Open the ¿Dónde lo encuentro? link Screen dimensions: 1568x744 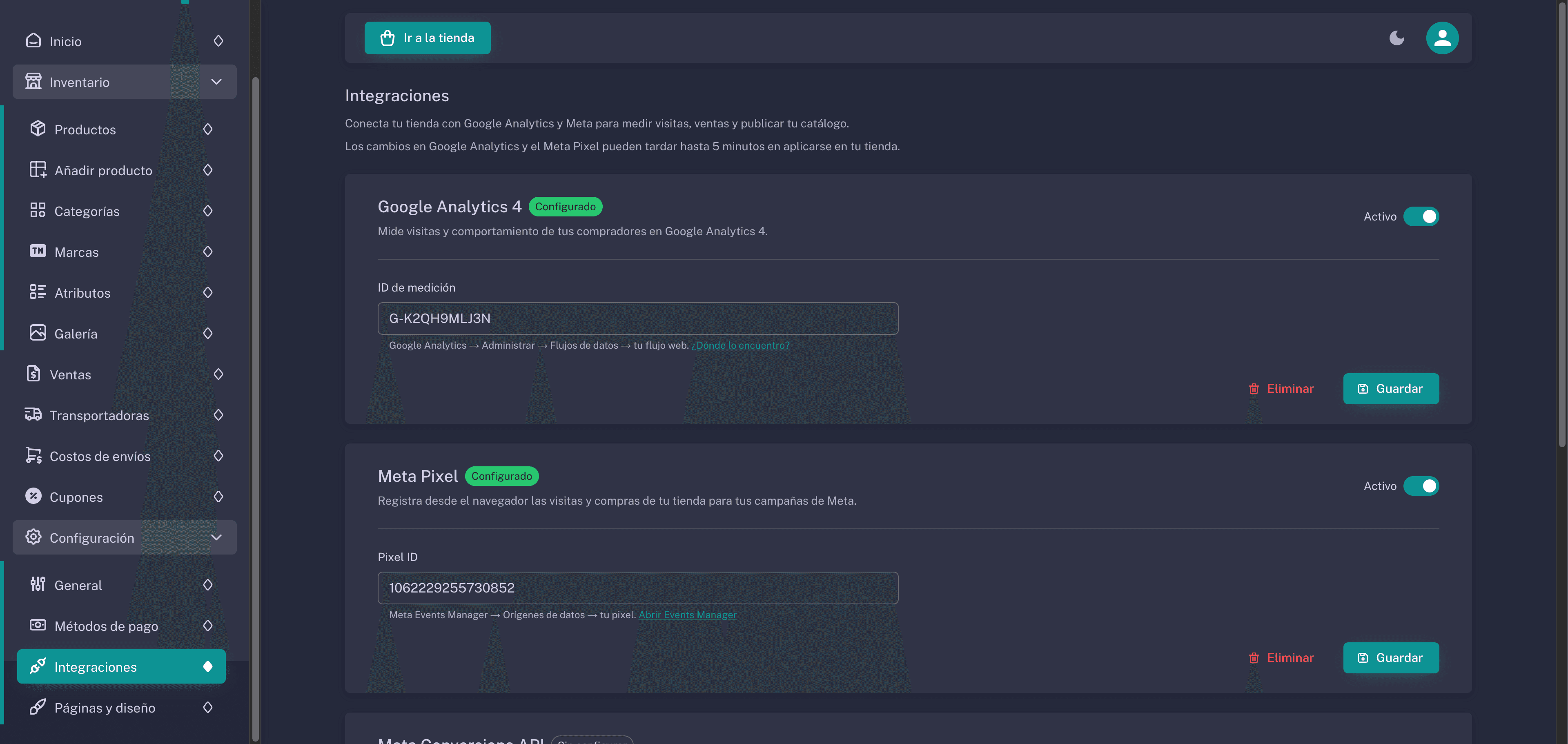pyautogui.click(x=740, y=345)
